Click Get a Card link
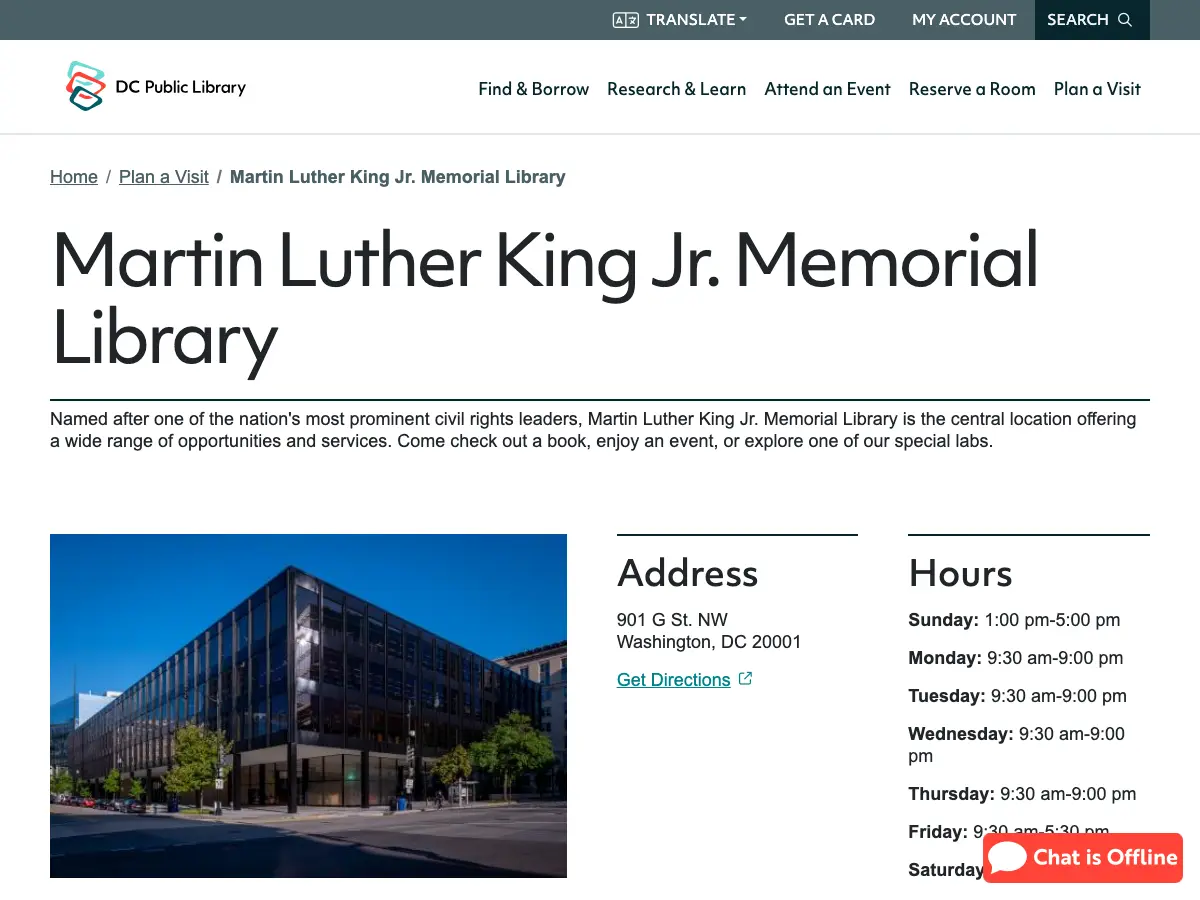The image size is (1200, 900). pos(829,20)
